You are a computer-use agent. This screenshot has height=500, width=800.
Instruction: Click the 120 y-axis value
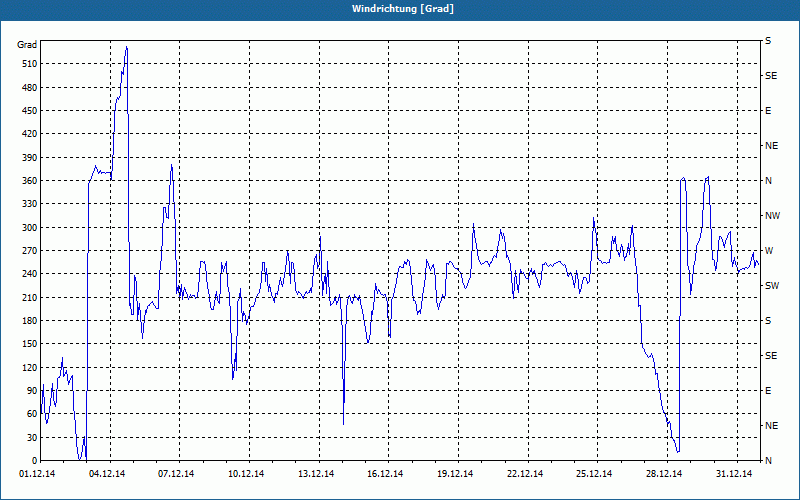pos(31,367)
